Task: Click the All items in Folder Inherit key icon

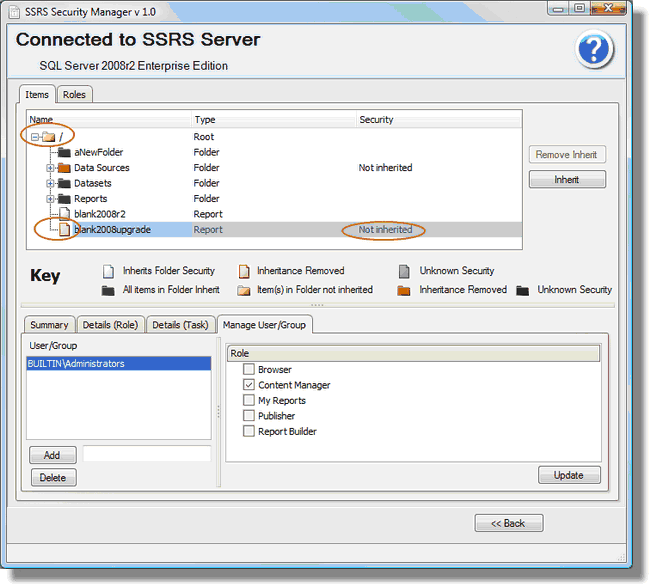Action: [108, 290]
